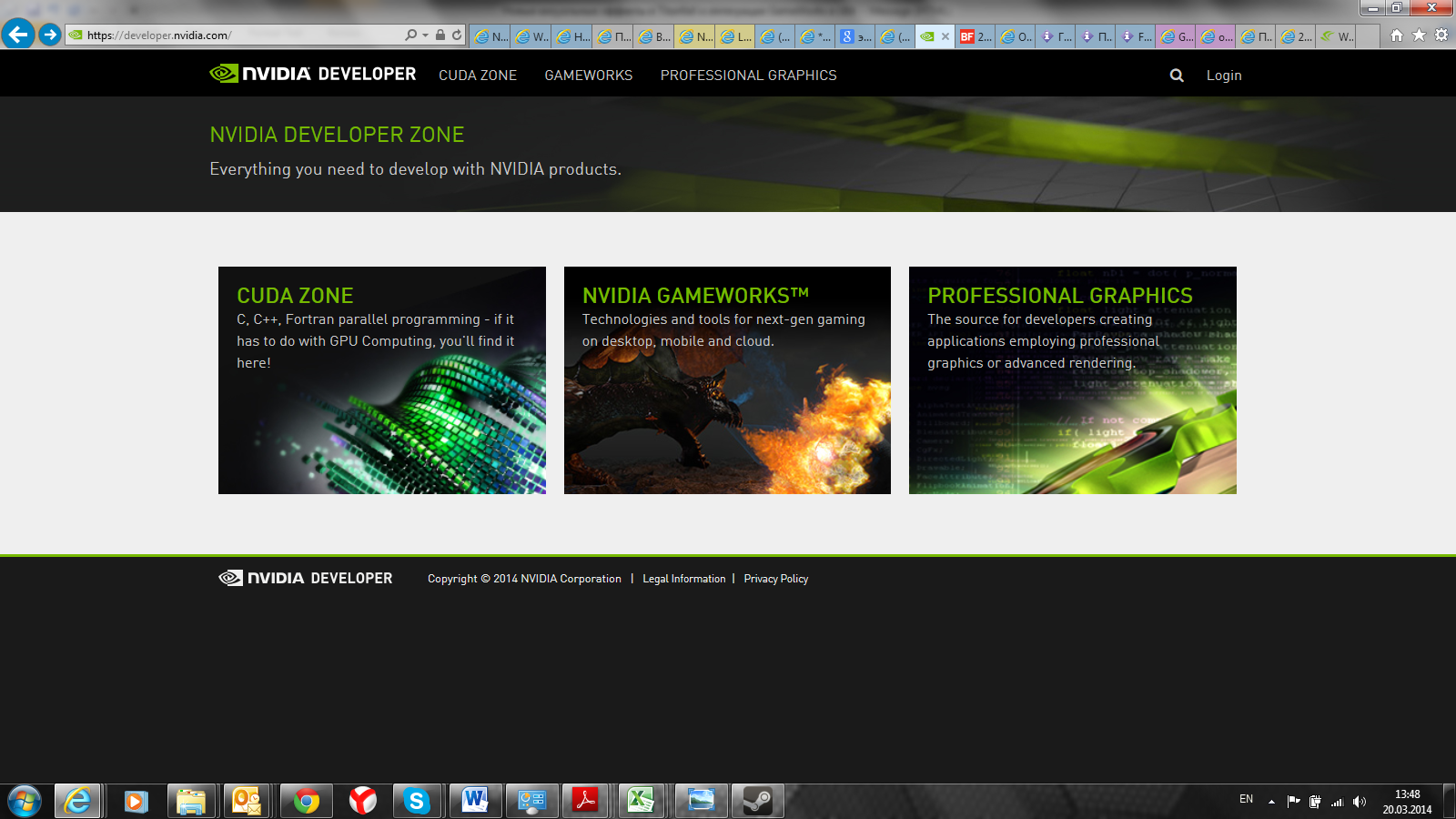Click the Show Desktop button

tap(1450, 802)
